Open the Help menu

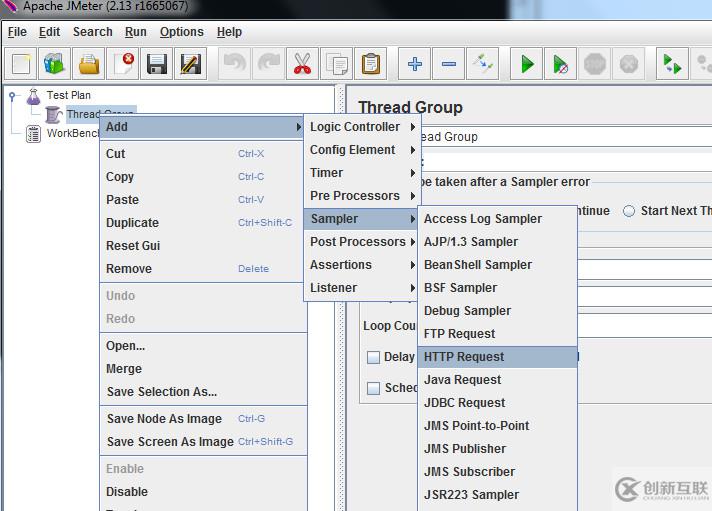pyautogui.click(x=229, y=32)
